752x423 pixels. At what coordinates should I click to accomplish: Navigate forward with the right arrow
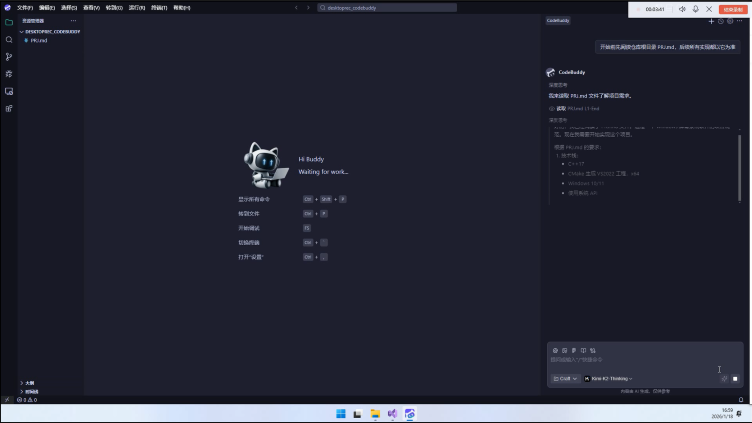[x=308, y=8]
